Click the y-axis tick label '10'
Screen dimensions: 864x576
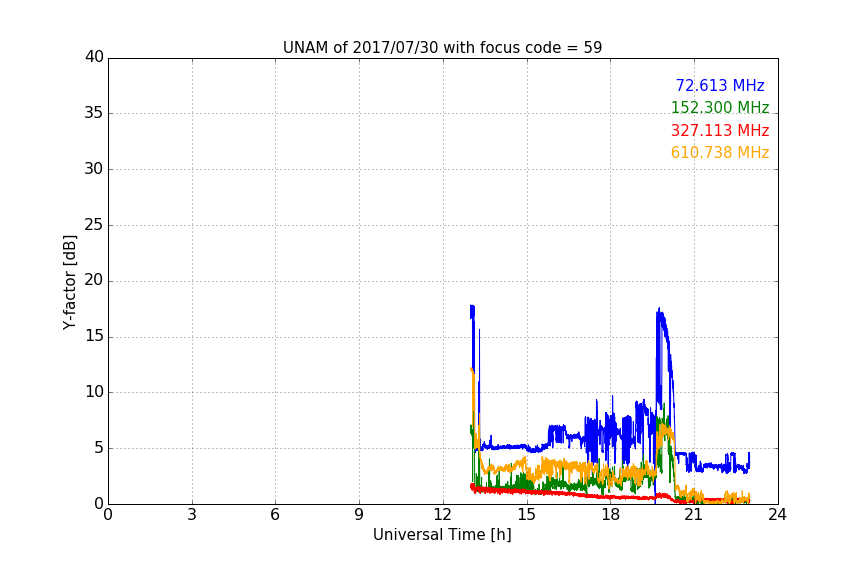click(94, 392)
